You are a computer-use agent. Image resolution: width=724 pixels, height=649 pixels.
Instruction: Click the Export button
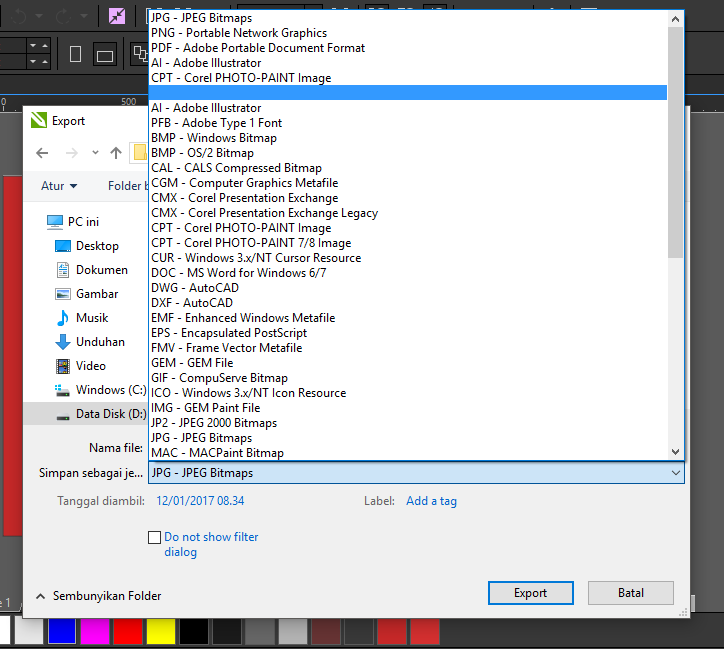531,593
